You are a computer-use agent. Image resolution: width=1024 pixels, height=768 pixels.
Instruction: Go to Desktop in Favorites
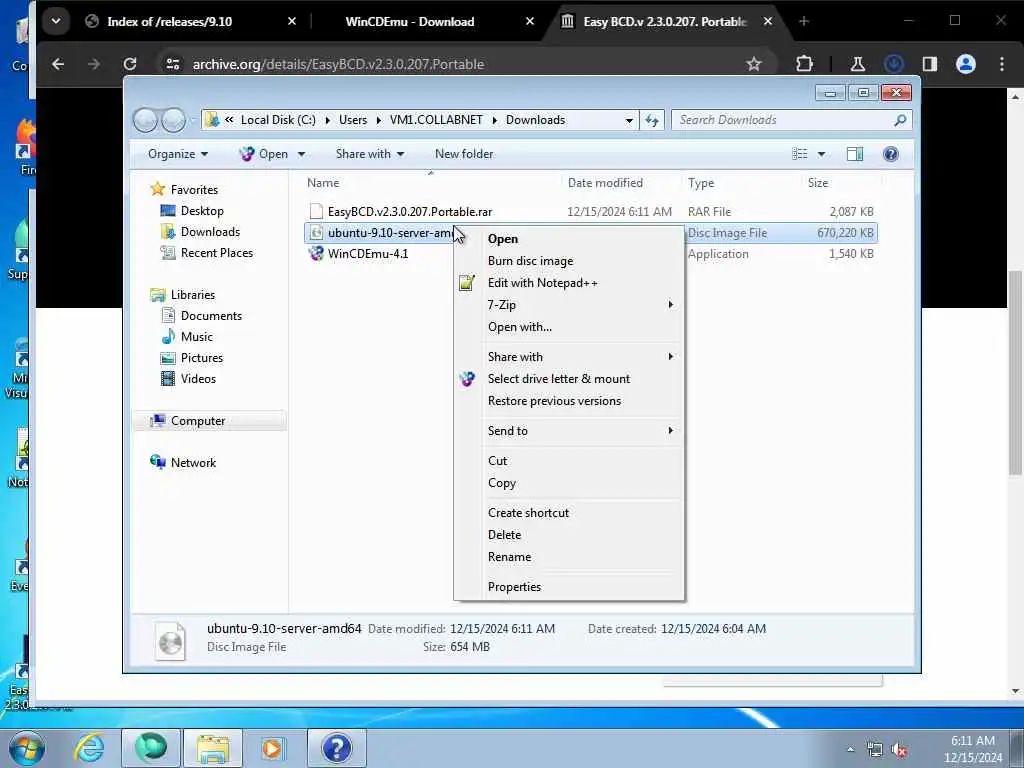coord(202,211)
